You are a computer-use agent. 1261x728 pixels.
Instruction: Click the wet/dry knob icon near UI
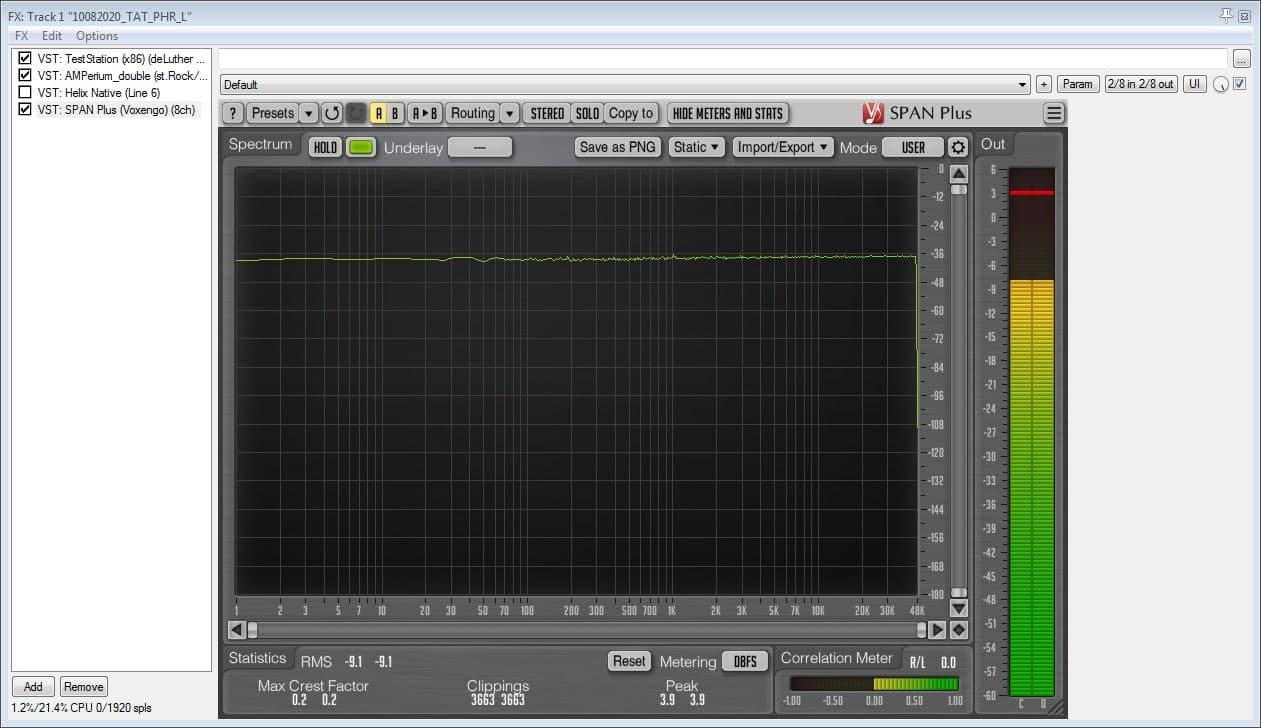coord(1221,85)
